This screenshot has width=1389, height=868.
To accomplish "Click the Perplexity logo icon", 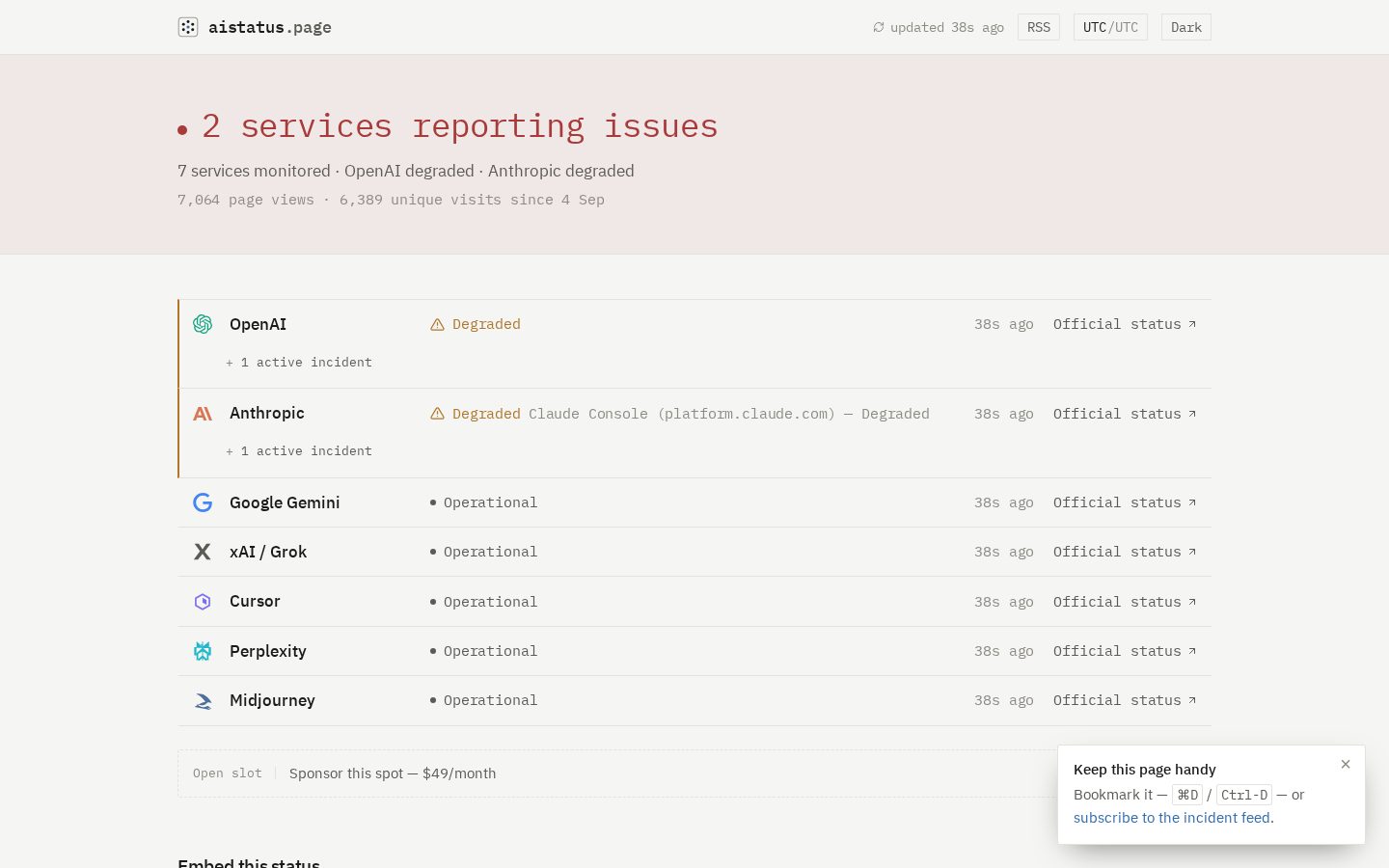I will tap(203, 651).
